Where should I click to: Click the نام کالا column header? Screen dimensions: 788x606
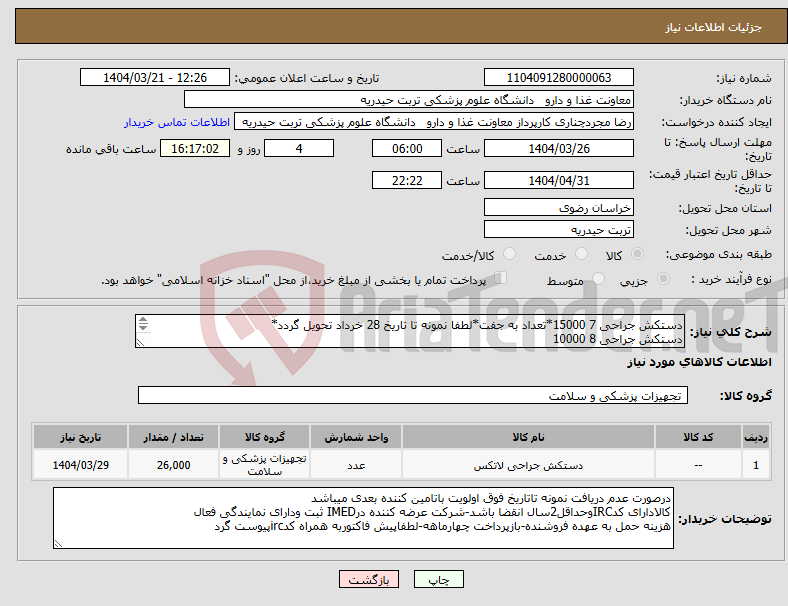[x=528, y=437]
